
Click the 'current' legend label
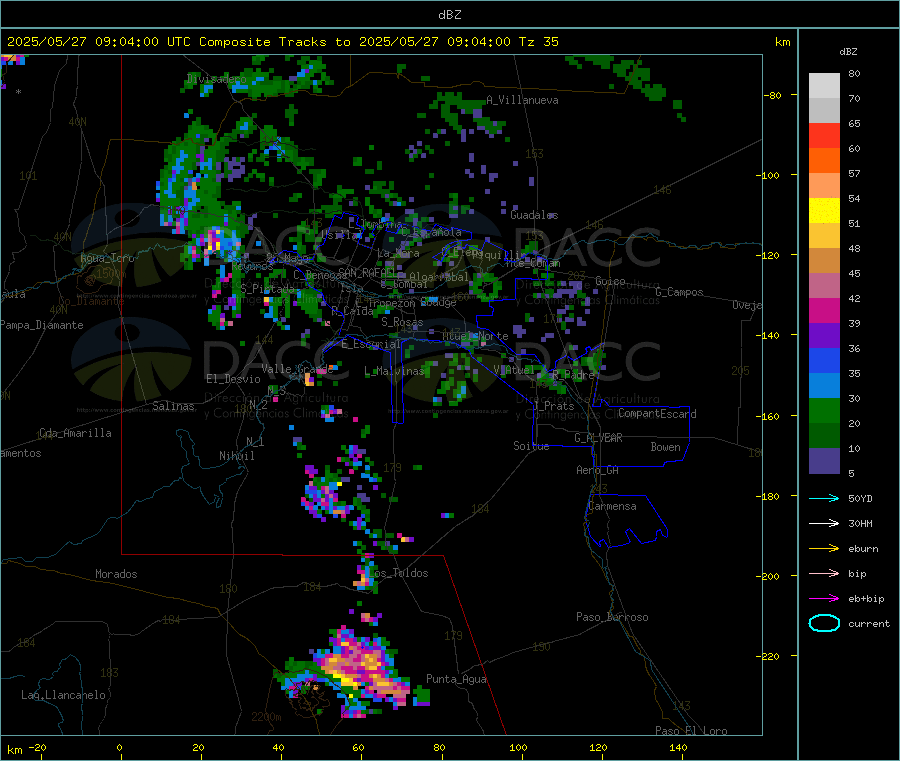[x=869, y=624]
